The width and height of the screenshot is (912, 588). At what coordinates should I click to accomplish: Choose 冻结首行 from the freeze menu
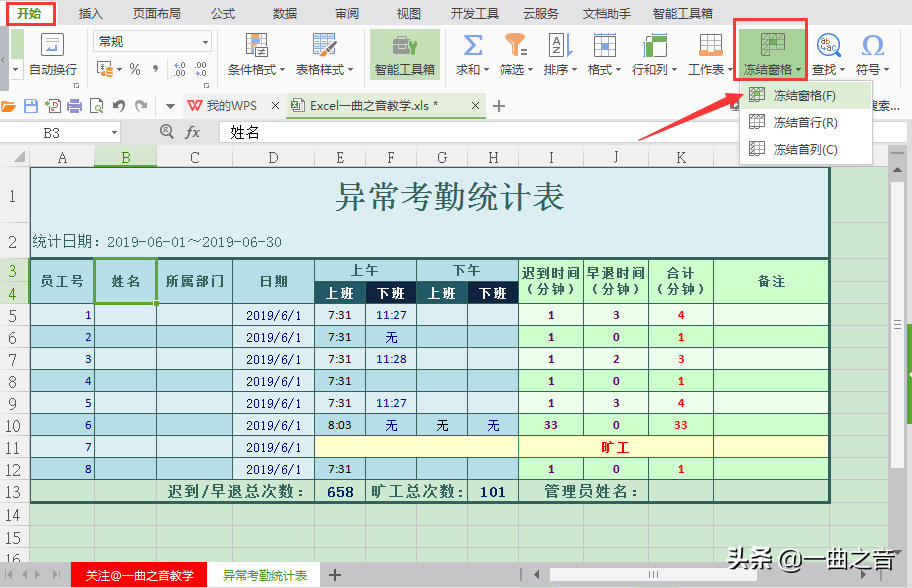coord(802,123)
